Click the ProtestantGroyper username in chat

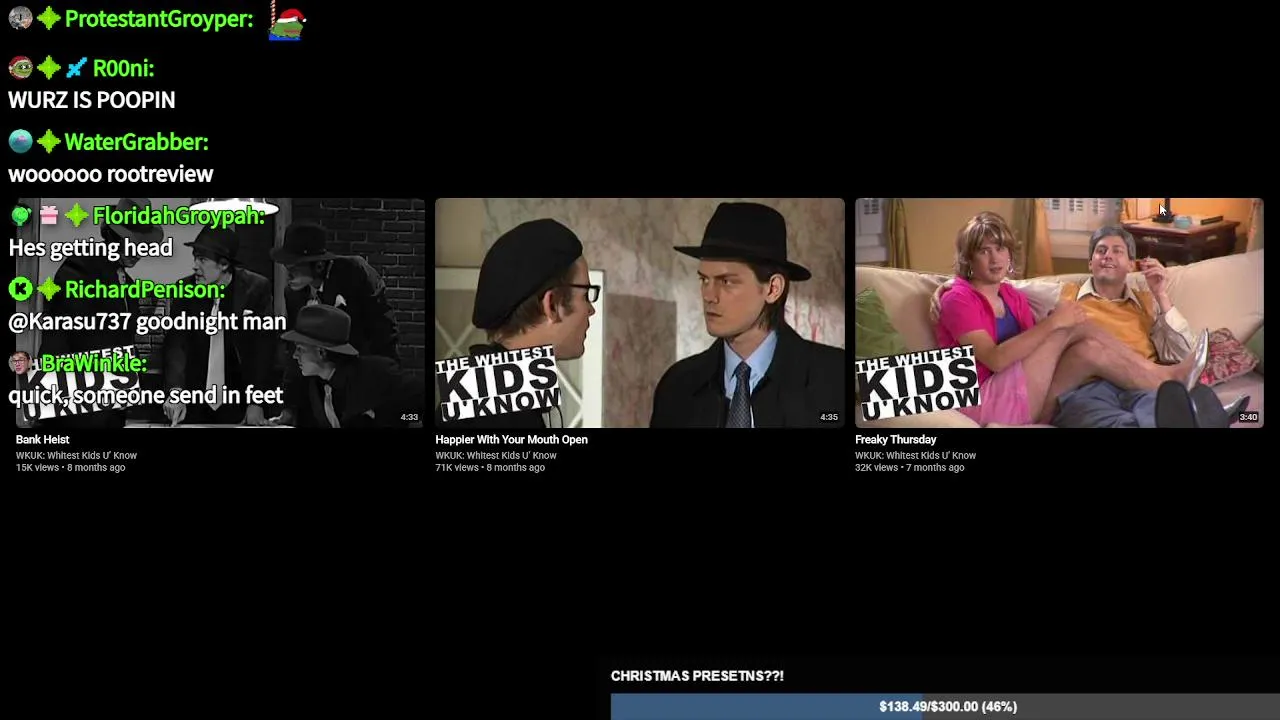pyautogui.click(x=159, y=19)
